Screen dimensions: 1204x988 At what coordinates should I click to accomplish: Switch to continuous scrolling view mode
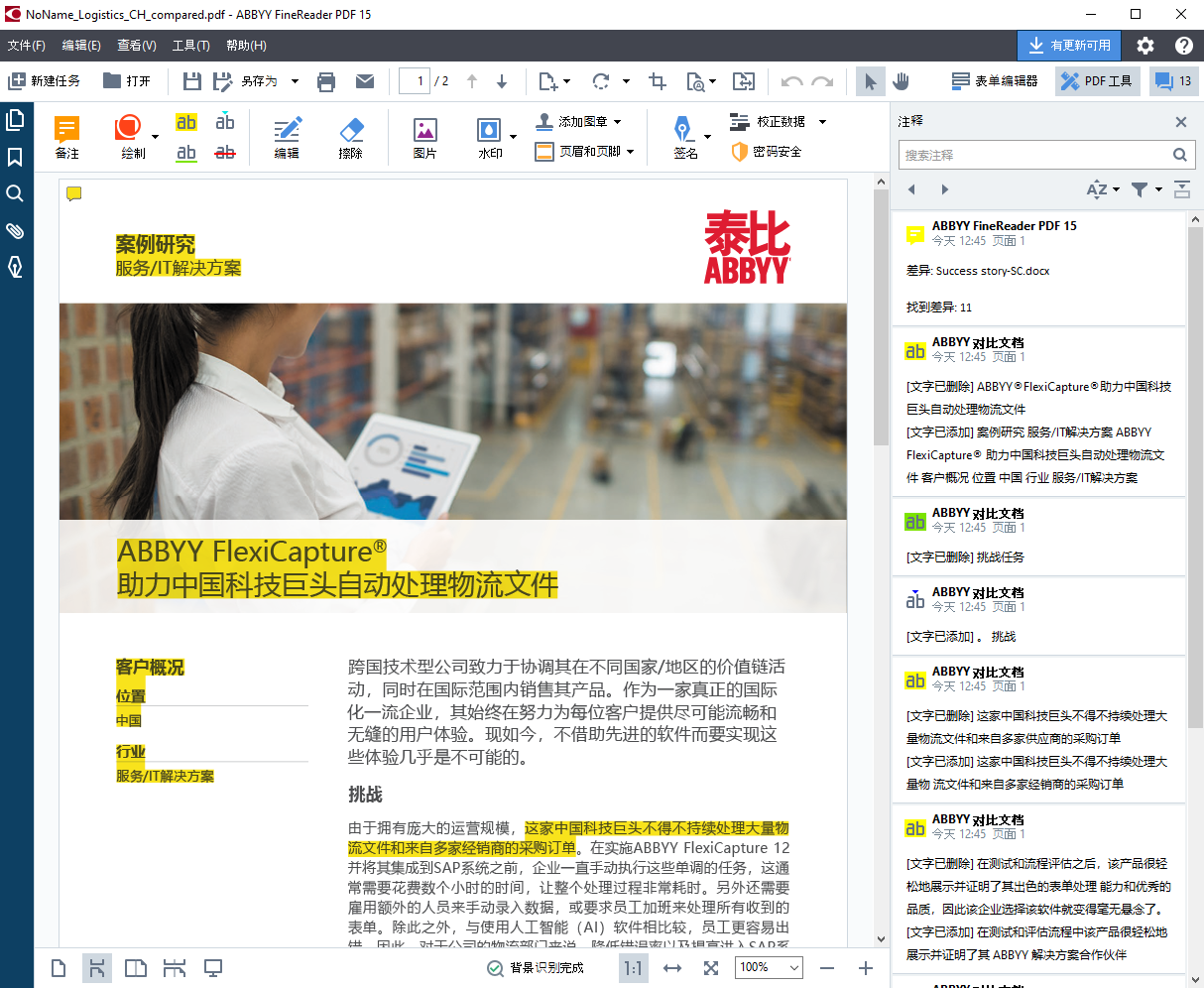click(97, 968)
